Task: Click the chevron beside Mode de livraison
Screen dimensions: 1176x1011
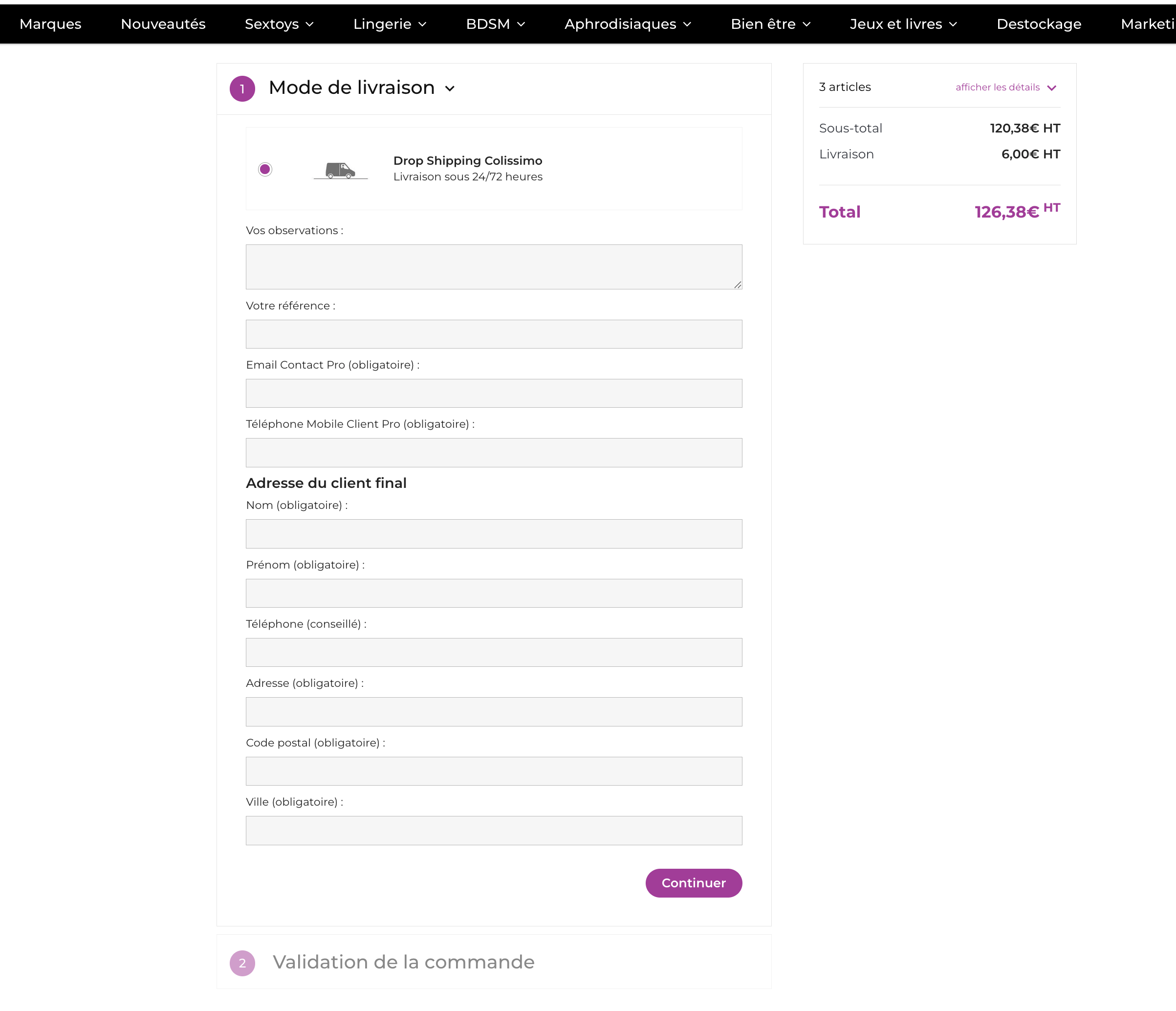Action: 450,88
